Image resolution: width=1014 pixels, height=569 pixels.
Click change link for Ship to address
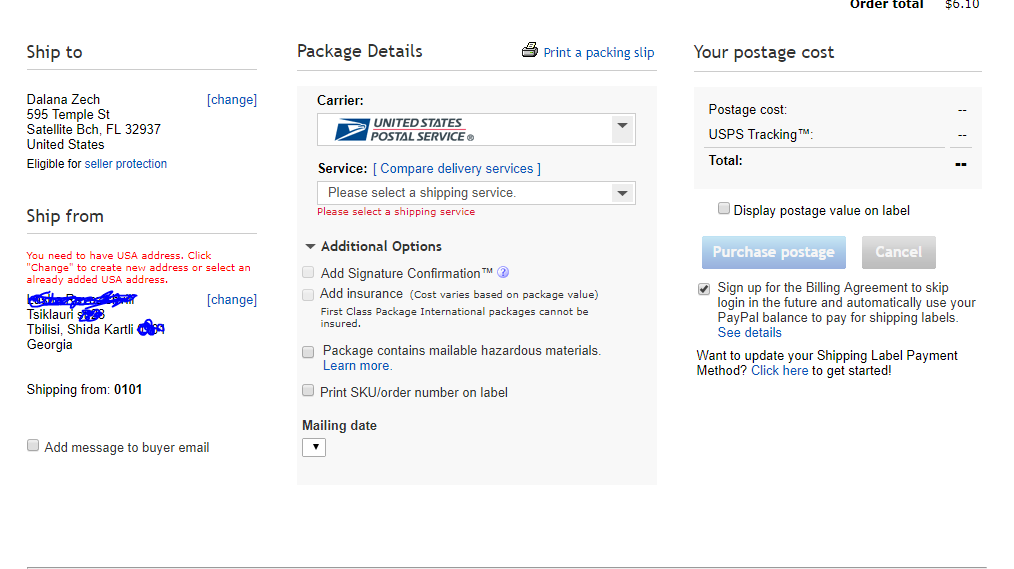(x=232, y=100)
